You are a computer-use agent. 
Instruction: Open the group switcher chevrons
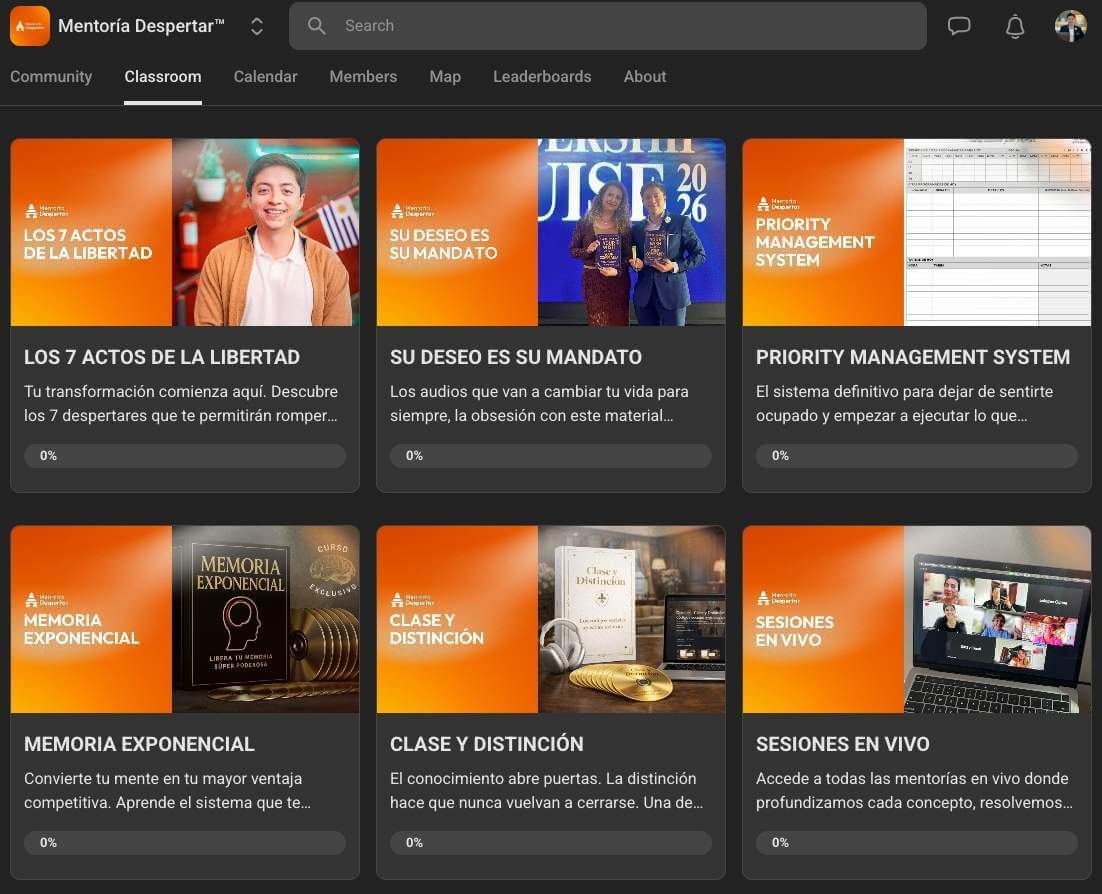click(x=257, y=26)
